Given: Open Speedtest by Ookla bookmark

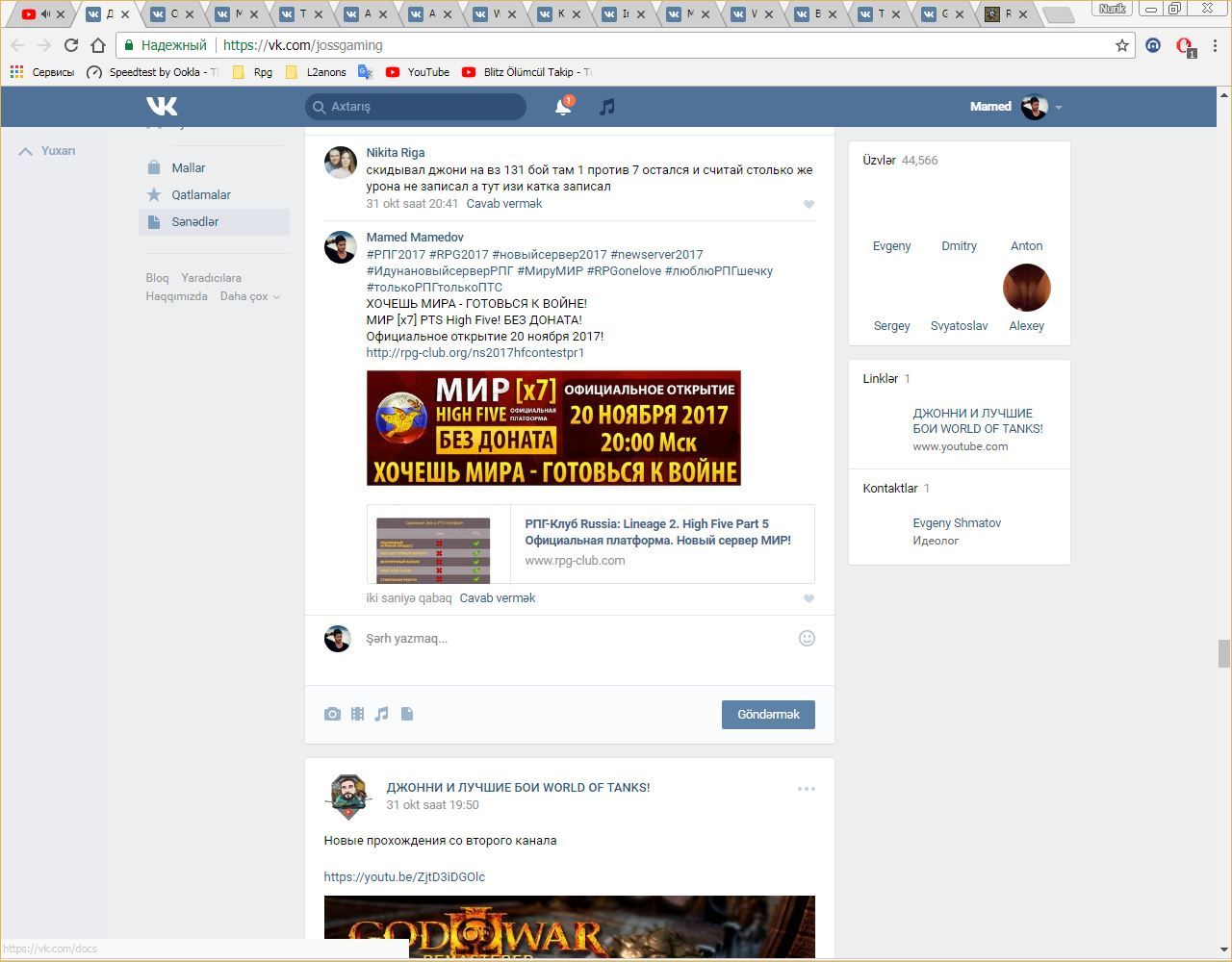Looking at the screenshot, I should tap(152, 72).
